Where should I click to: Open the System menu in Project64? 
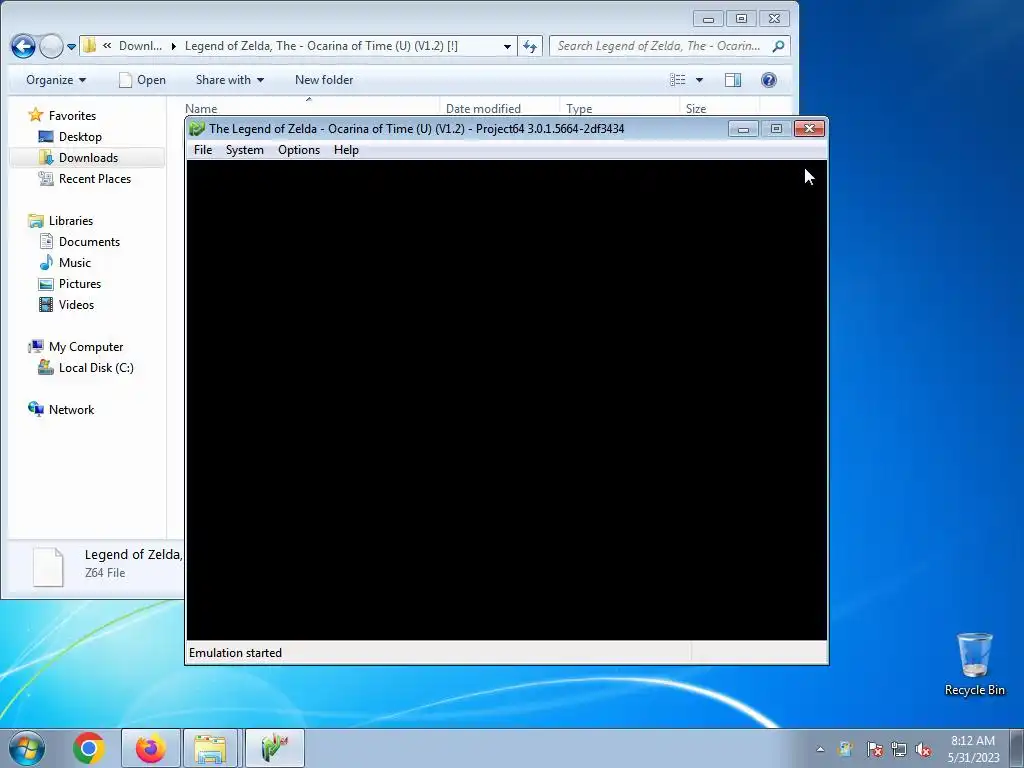244,150
